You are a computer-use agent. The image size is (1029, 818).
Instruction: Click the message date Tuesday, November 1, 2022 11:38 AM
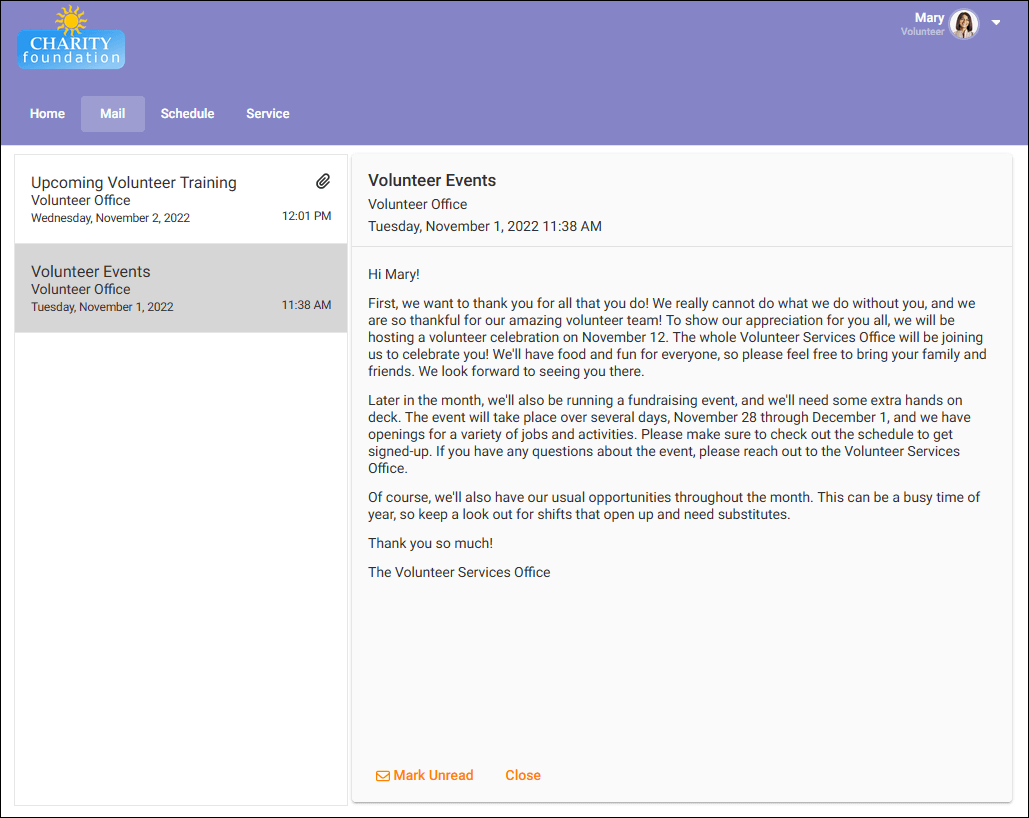485,227
